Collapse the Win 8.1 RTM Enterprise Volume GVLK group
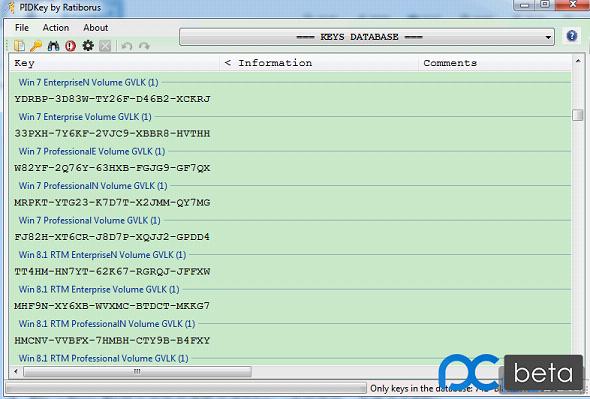The image size is (590, 399). point(99,289)
